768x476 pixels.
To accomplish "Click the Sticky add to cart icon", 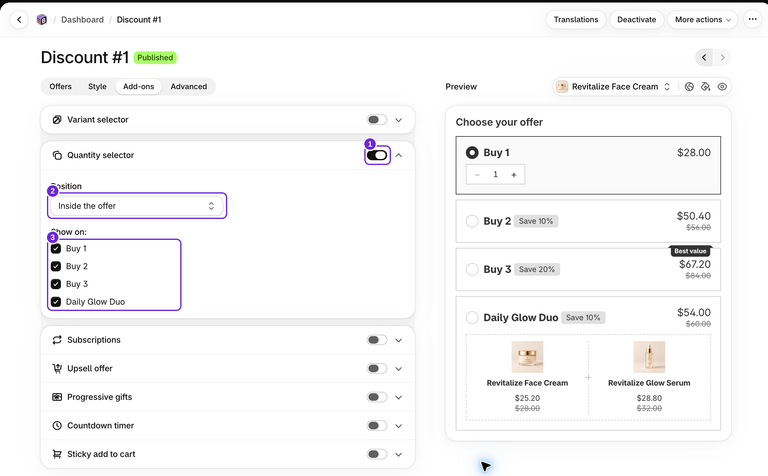I will [x=57, y=454].
